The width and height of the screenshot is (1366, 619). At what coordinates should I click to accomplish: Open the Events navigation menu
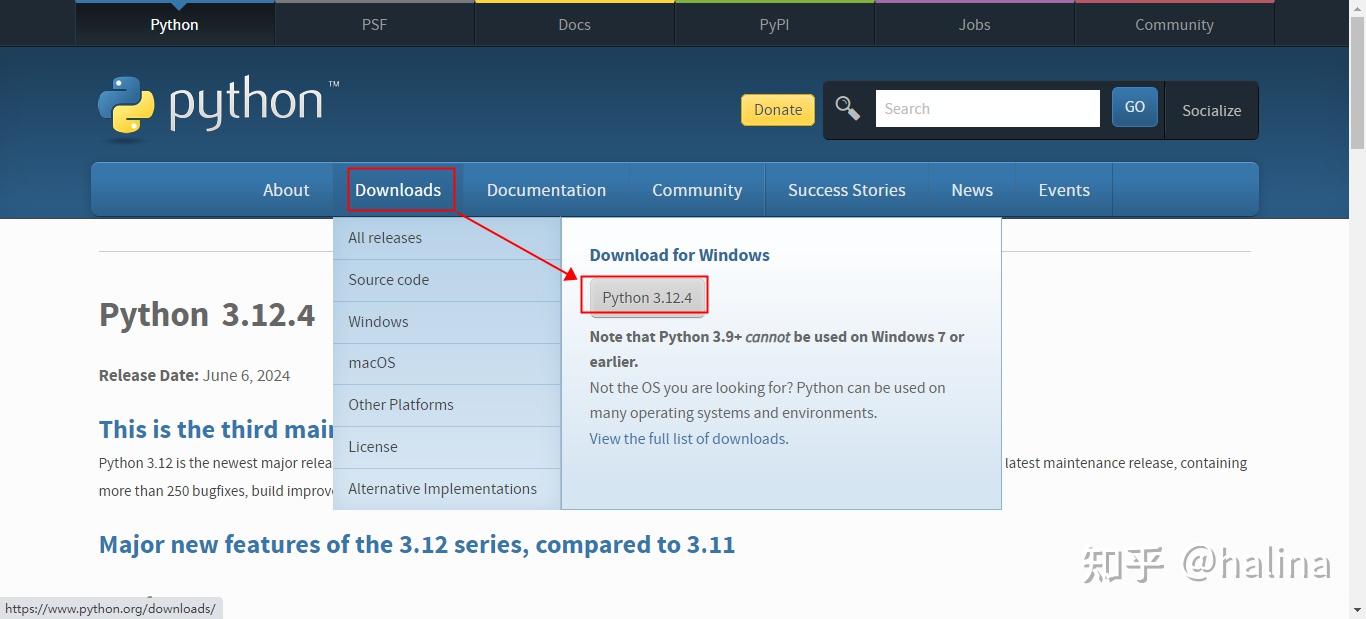tap(1064, 190)
